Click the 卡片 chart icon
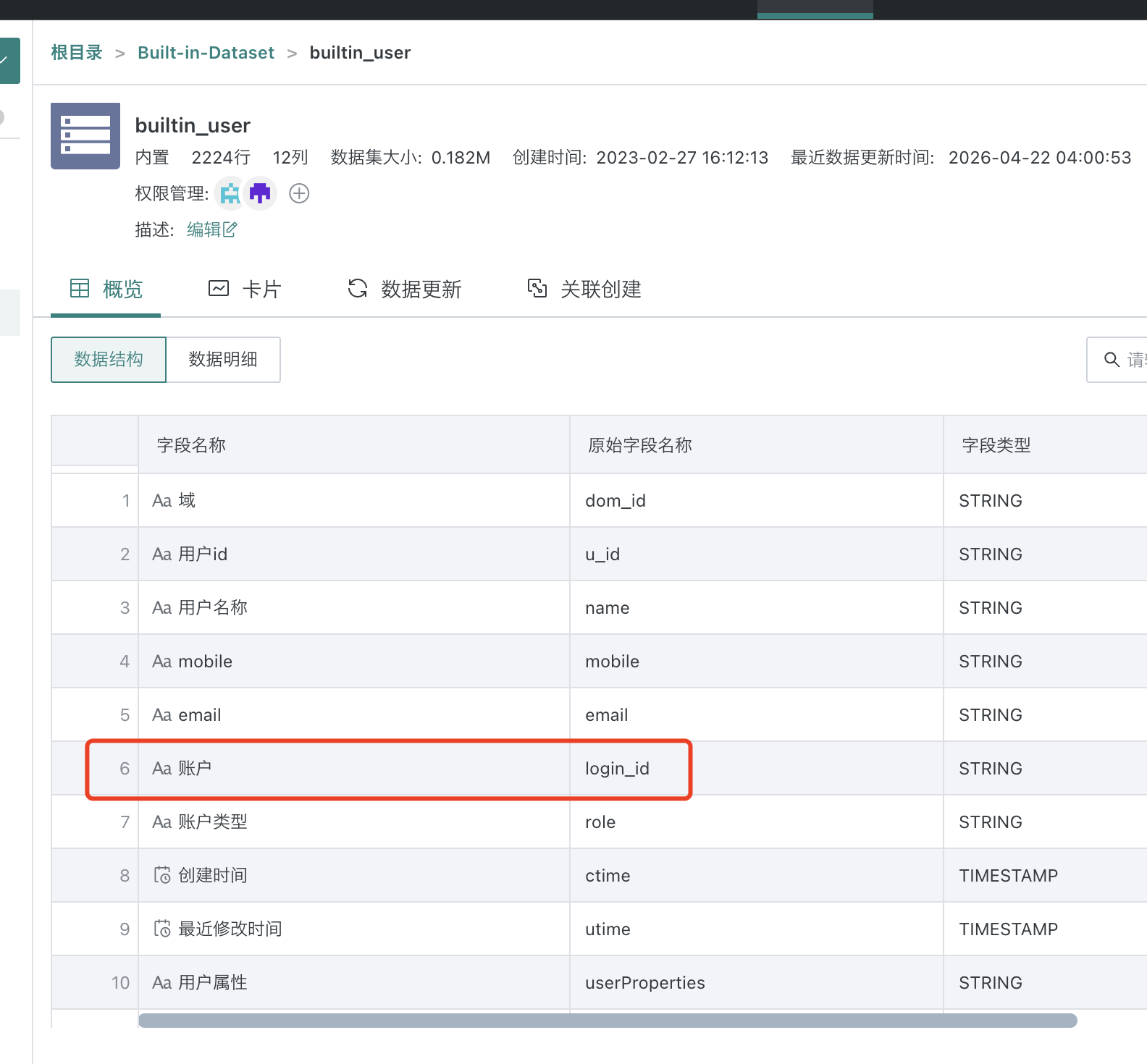 pos(219,288)
